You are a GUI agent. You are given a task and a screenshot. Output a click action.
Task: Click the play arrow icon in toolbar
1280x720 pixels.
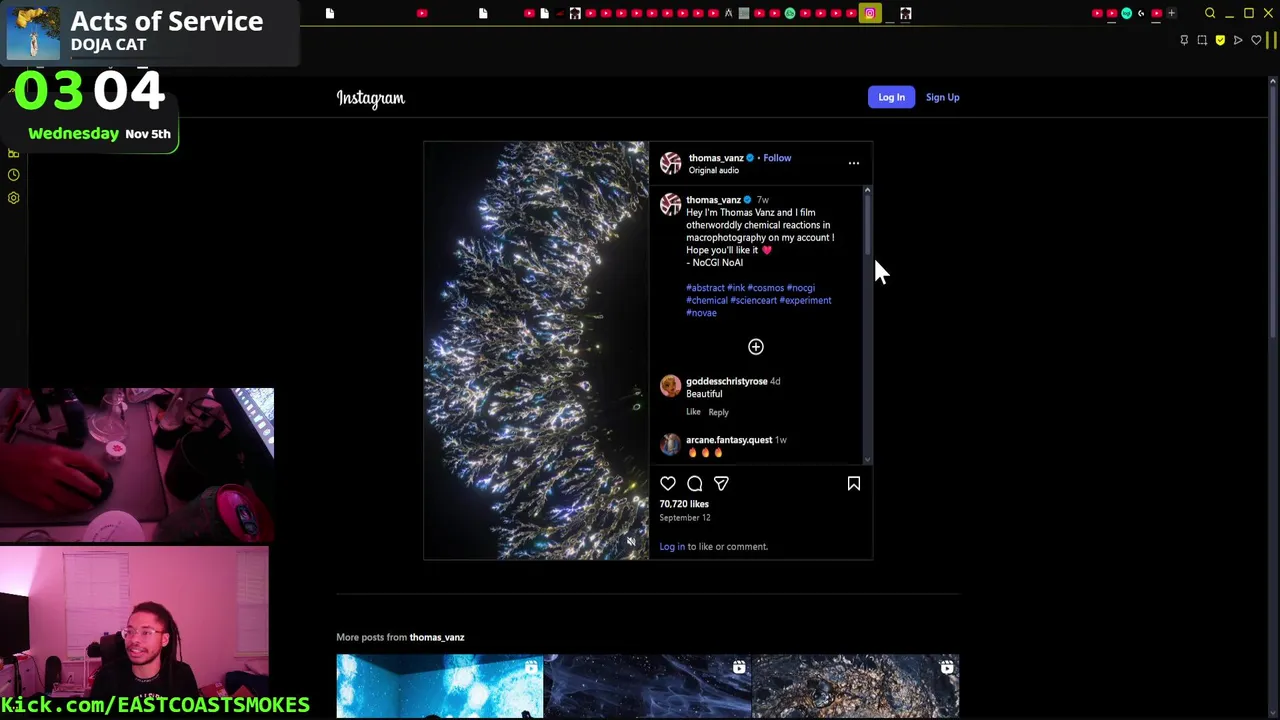(1238, 40)
